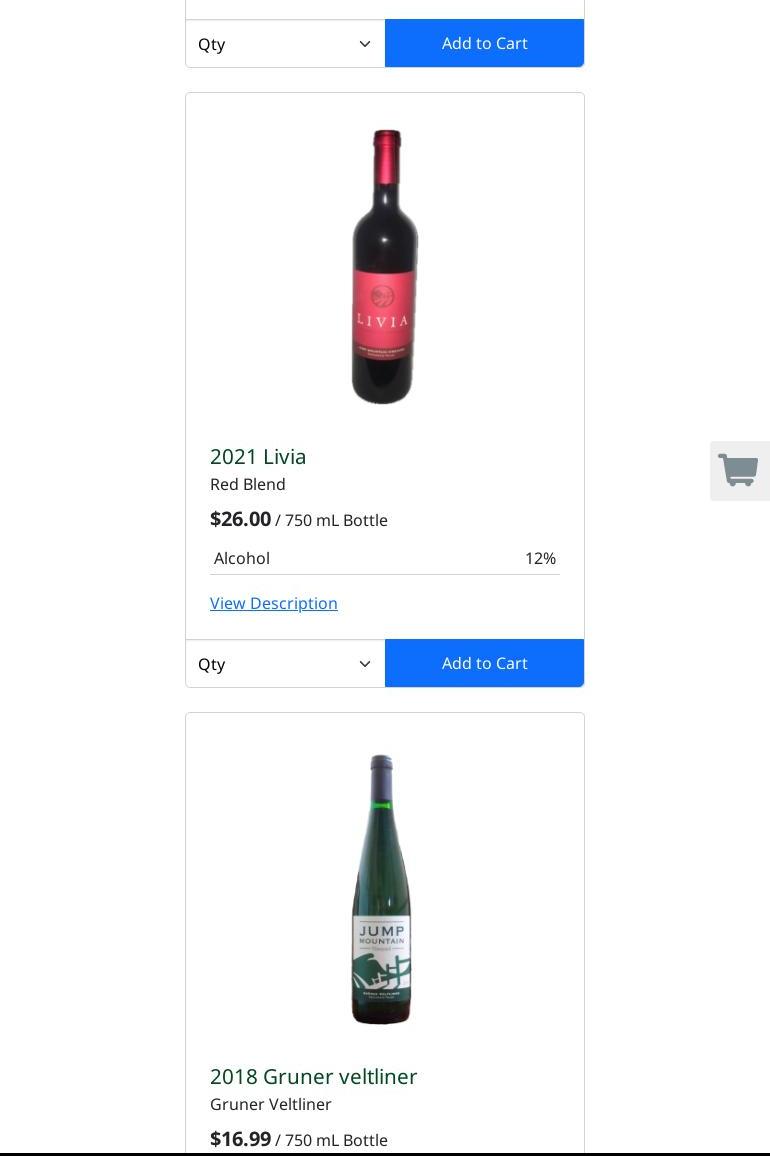Click View Description for the Livia wine

tap(274, 603)
